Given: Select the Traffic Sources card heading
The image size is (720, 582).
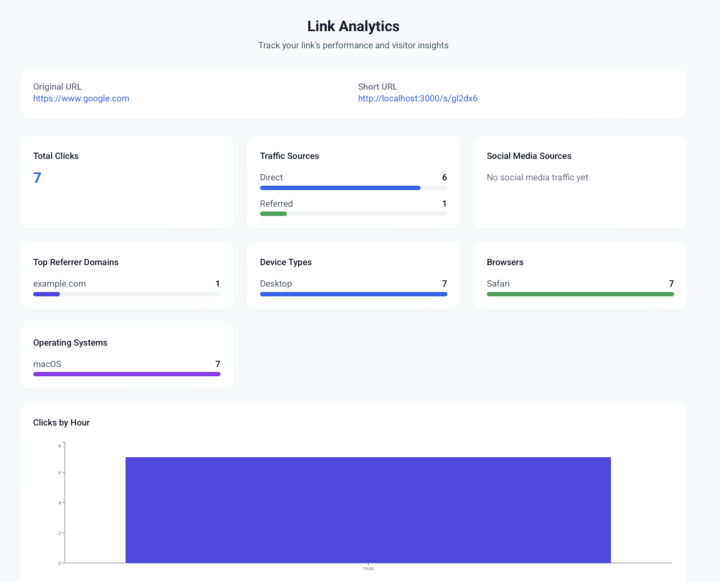Looking at the screenshot, I should (x=289, y=156).
